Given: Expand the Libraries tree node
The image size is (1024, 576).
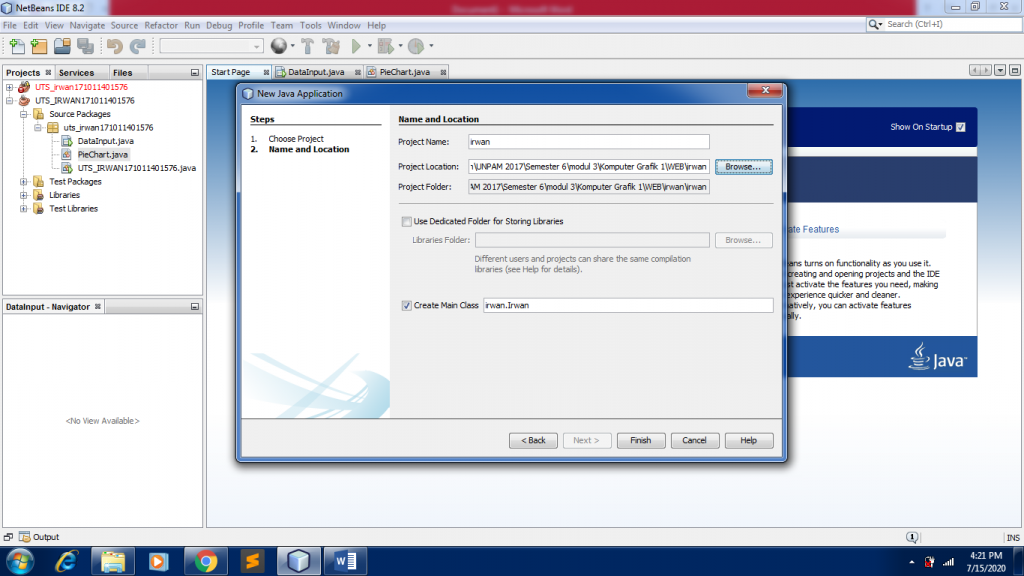Looking at the screenshot, I should [x=24, y=195].
